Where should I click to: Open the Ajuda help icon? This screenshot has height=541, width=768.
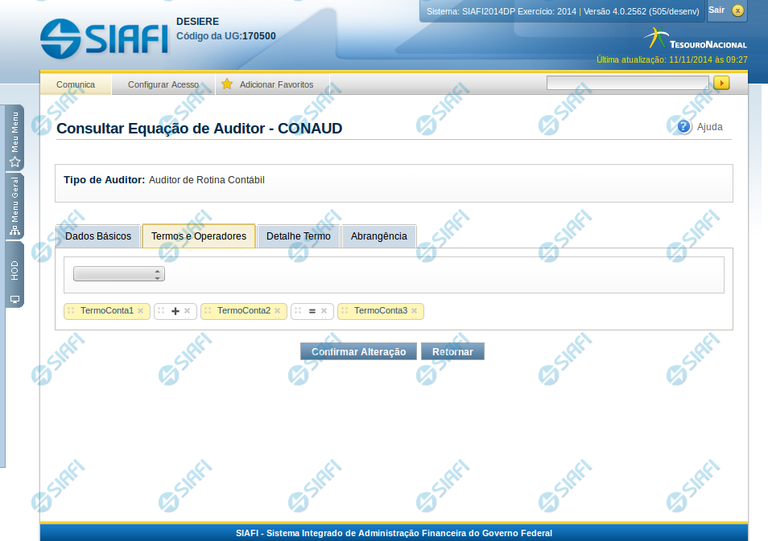click(684, 127)
